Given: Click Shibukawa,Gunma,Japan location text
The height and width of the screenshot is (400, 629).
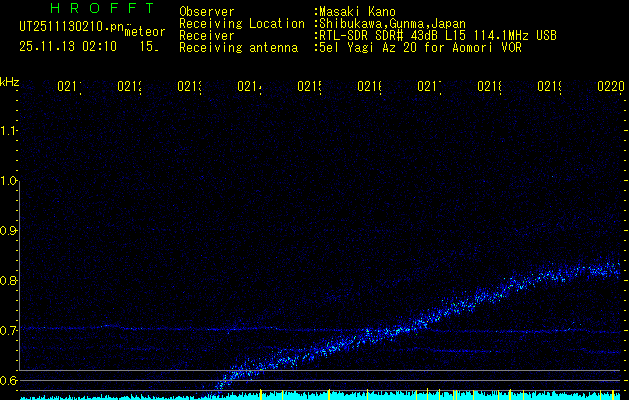Looking at the screenshot, I should [x=392, y=24].
